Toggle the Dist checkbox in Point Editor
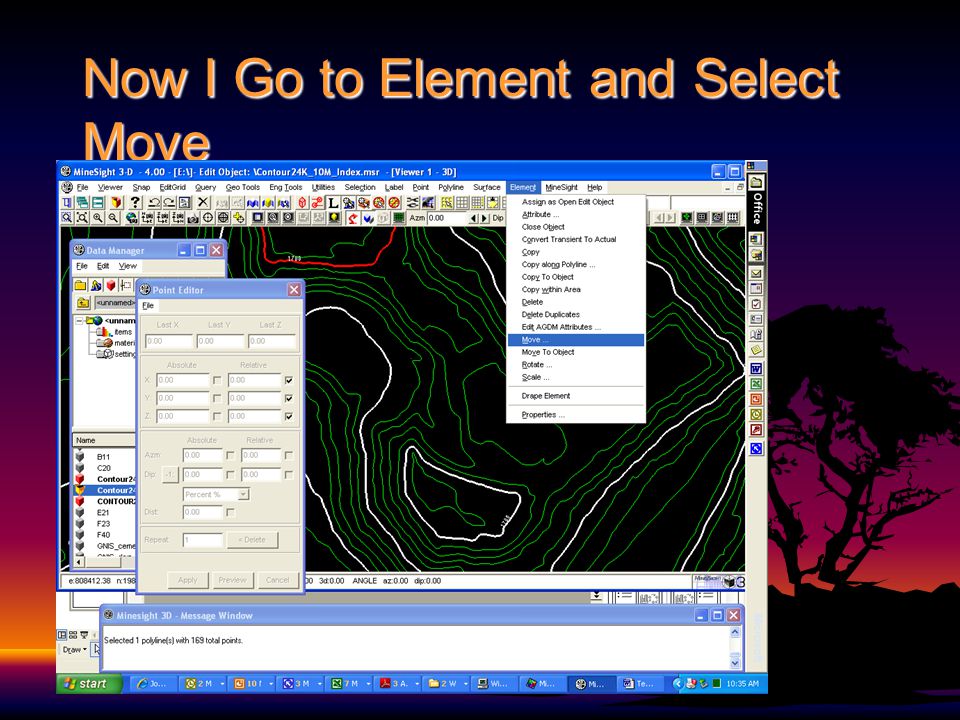 (x=230, y=512)
